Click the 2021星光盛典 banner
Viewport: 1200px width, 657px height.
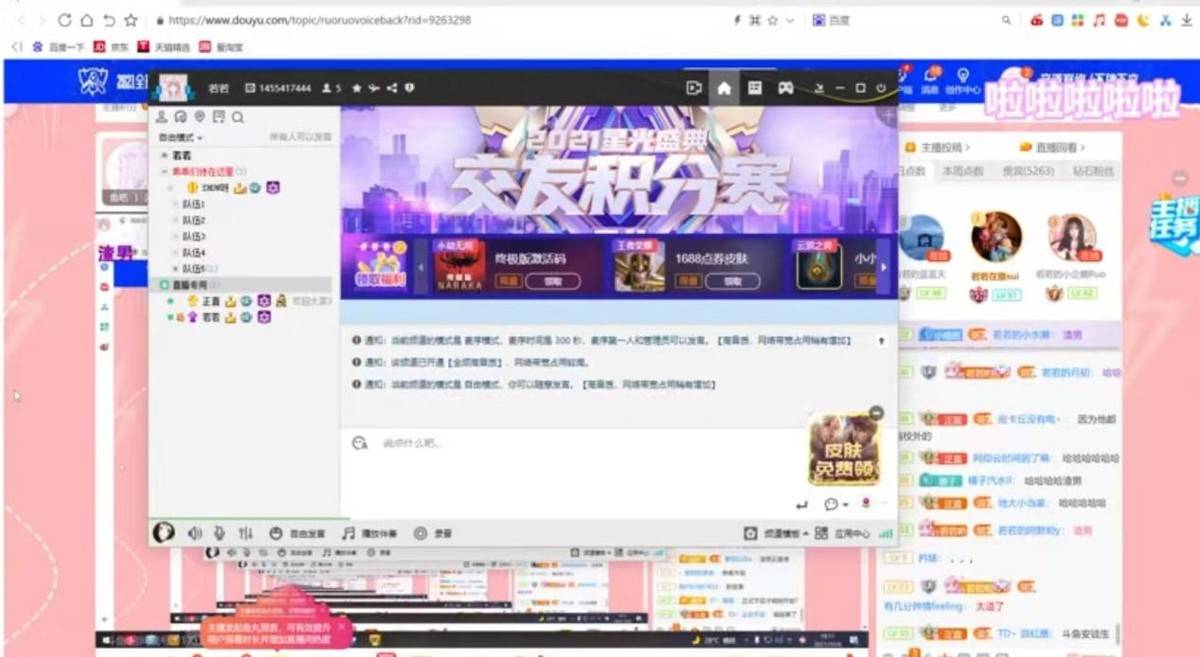619,169
